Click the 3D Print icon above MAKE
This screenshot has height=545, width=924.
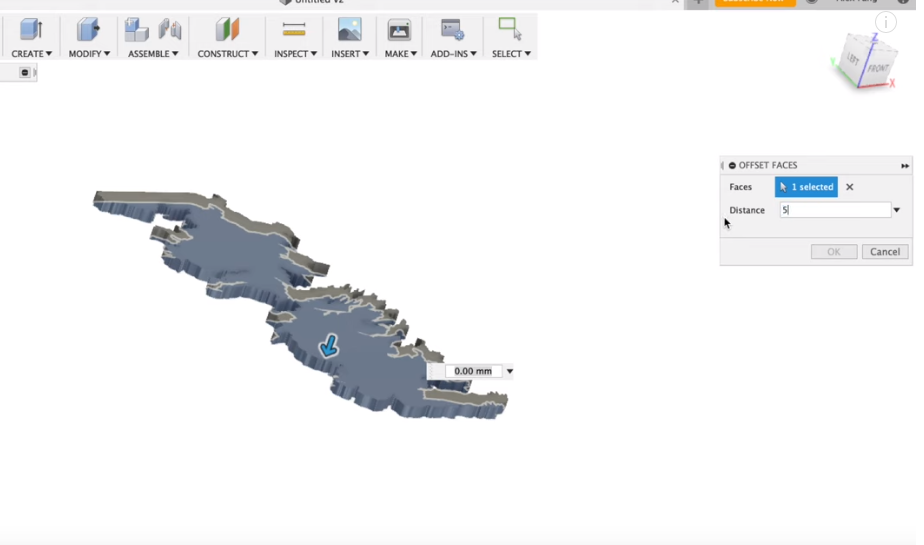[399, 29]
